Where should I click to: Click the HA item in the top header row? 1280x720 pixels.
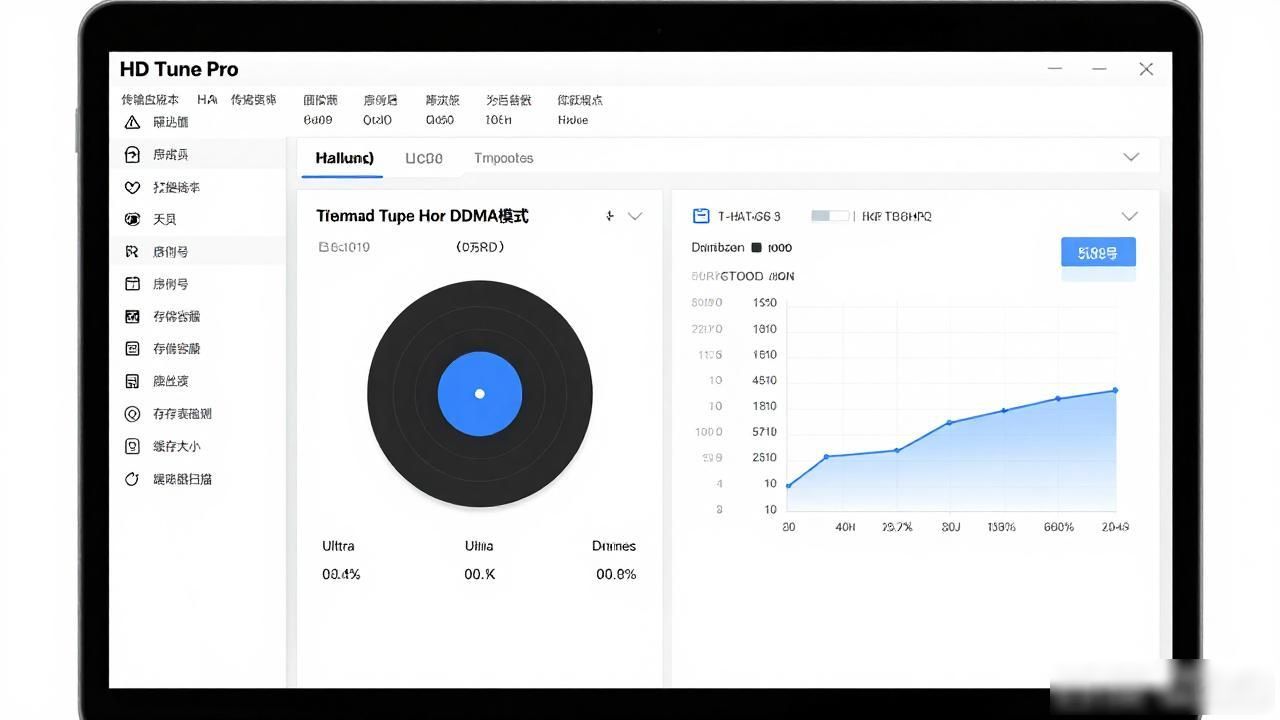click(207, 100)
